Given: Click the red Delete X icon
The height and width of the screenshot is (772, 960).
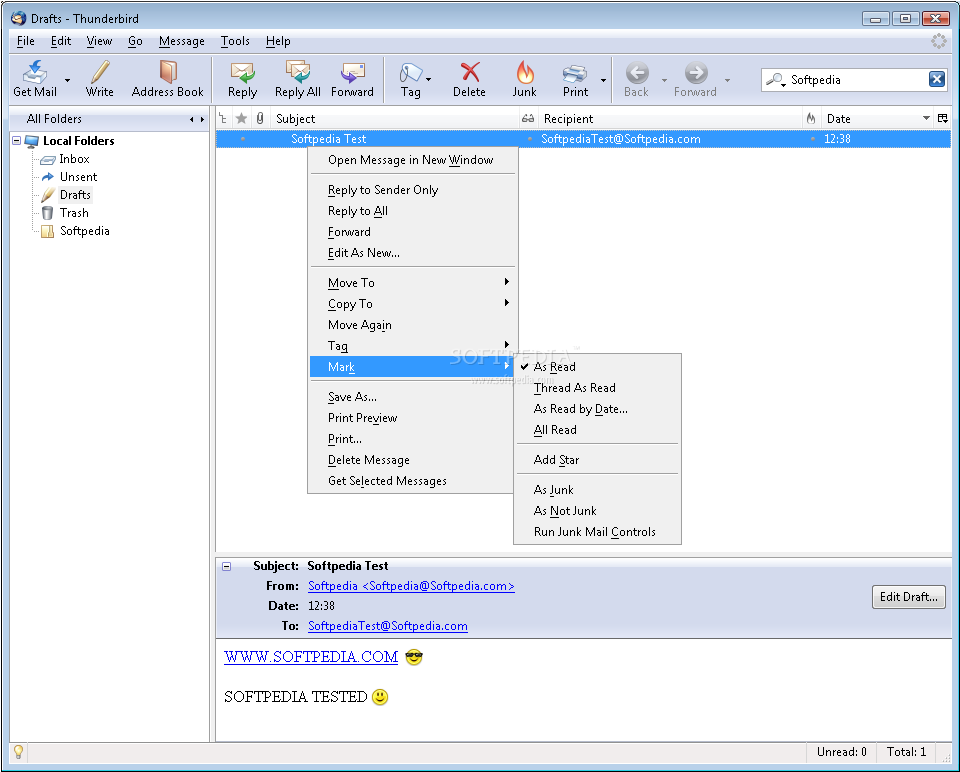Looking at the screenshot, I should pyautogui.click(x=470, y=72).
